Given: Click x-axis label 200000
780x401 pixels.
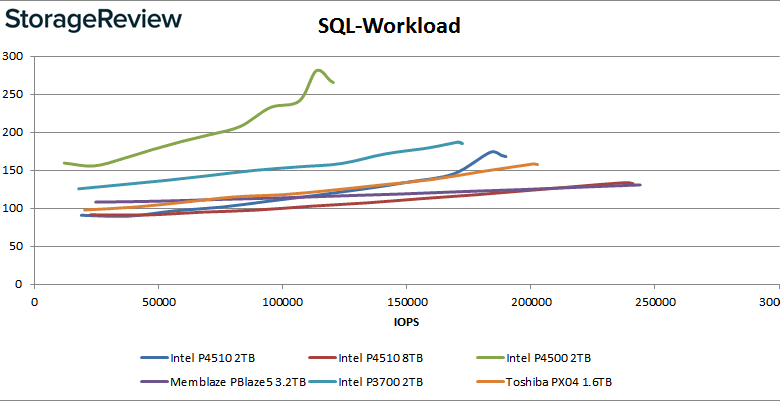Looking at the screenshot, I should pos(530,302).
